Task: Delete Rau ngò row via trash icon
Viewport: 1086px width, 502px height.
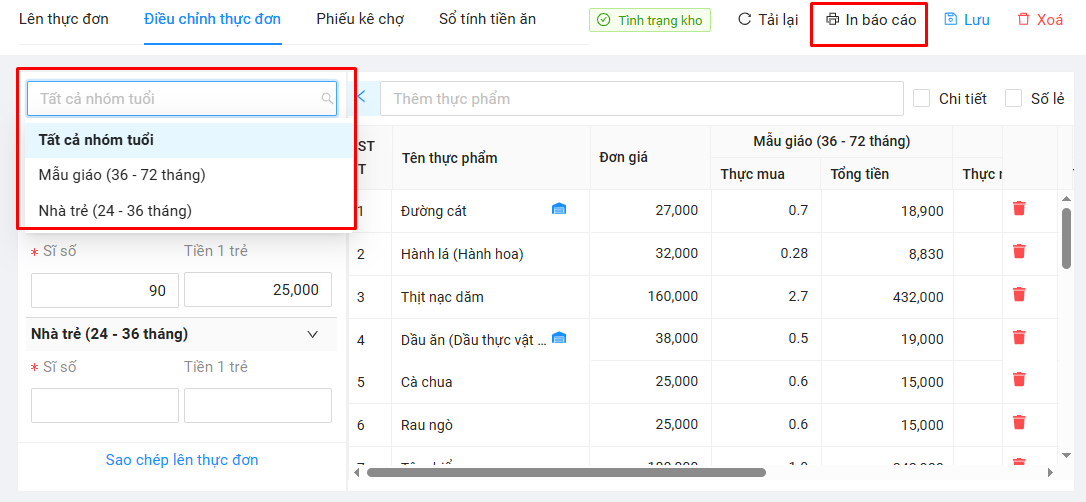Action: [1019, 422]
